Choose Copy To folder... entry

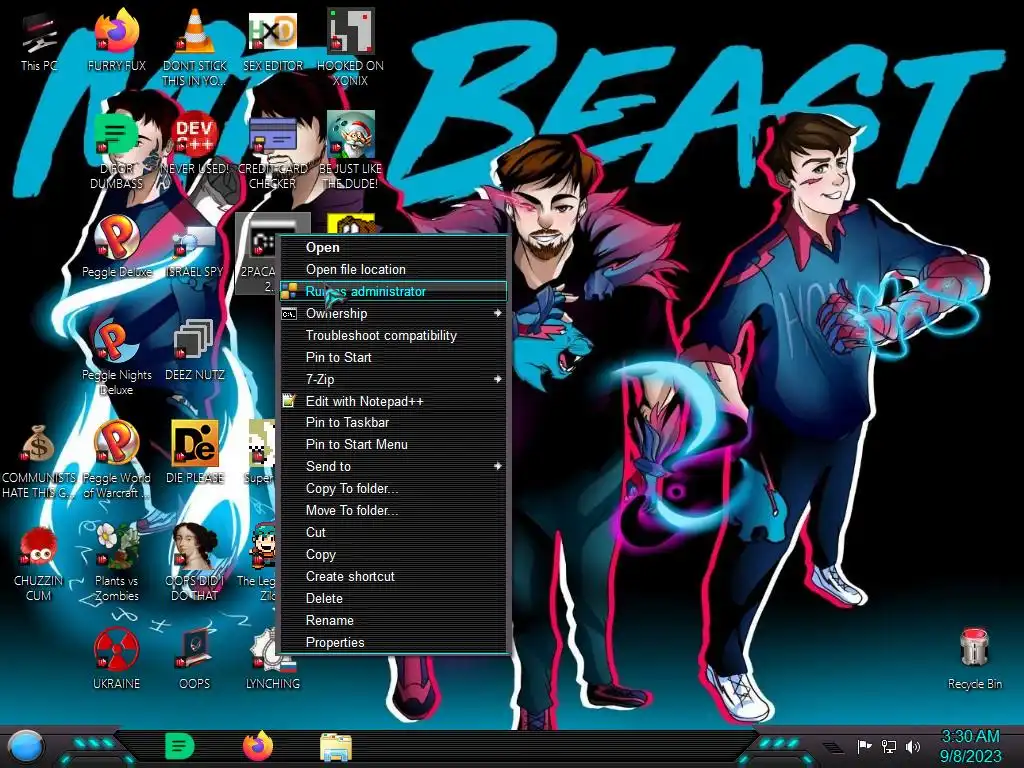[x=394, y=488]
